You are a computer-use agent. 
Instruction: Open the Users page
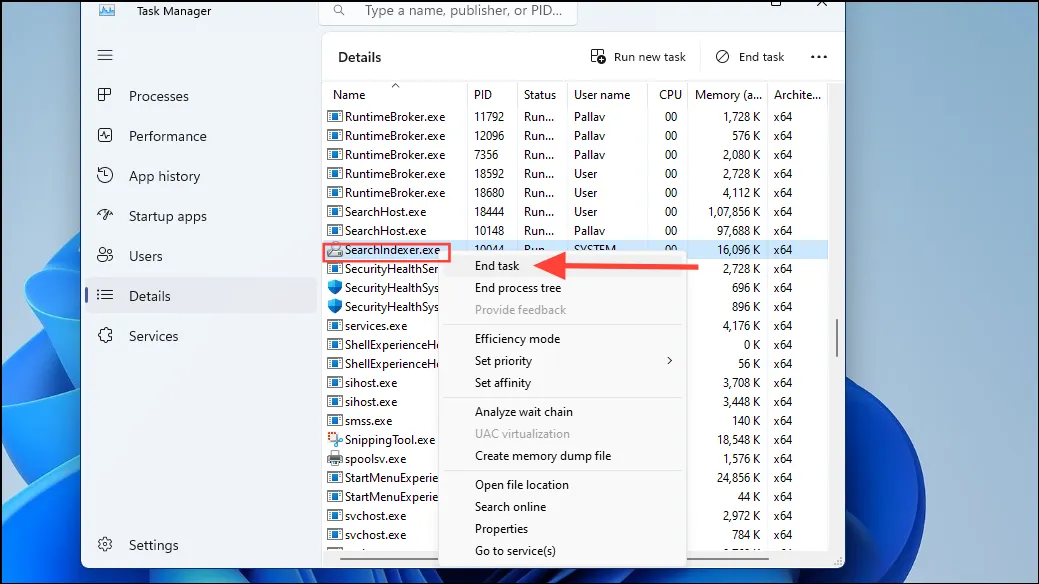tap(201, 256)
